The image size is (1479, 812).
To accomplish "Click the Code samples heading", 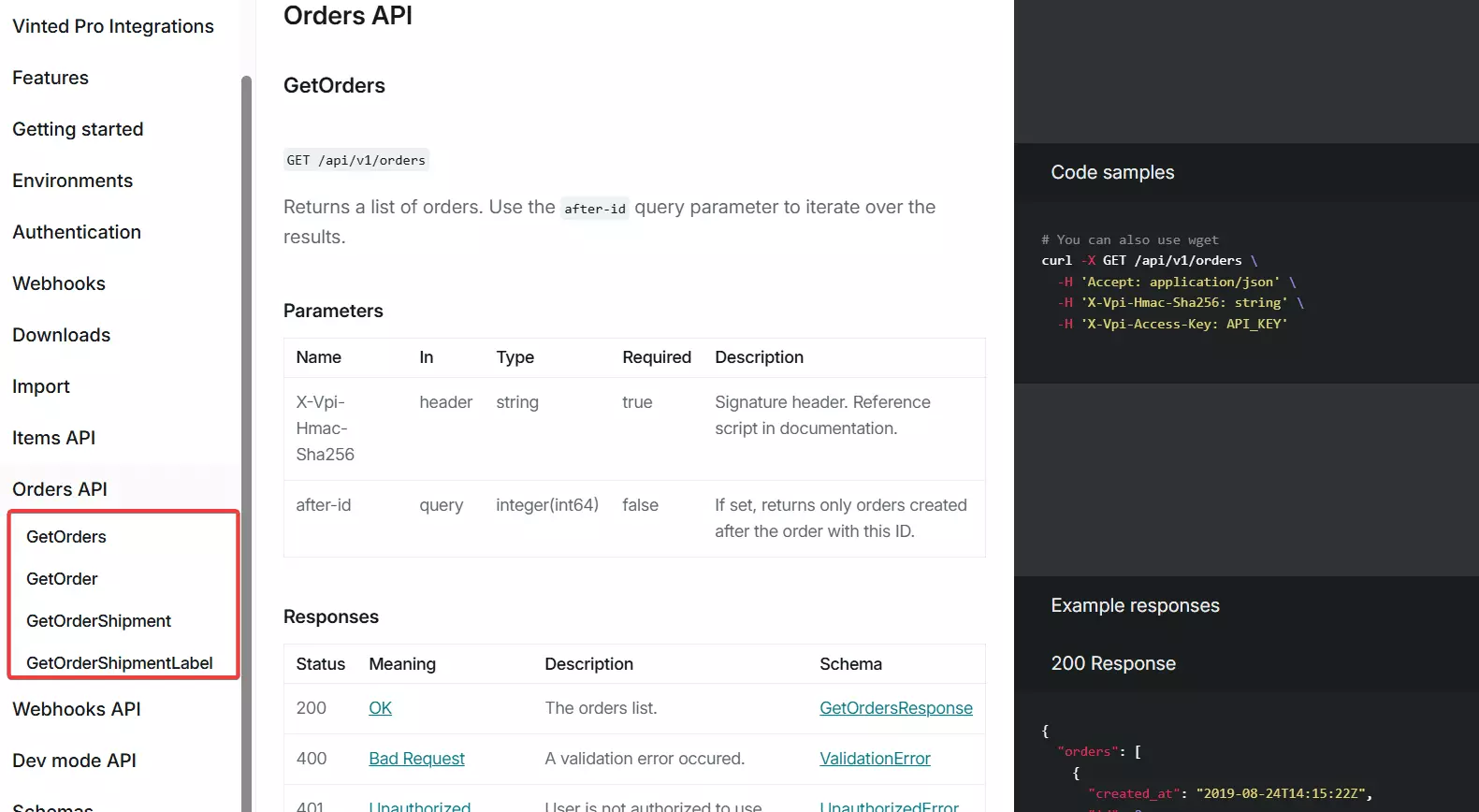I will click(1112, 172).
